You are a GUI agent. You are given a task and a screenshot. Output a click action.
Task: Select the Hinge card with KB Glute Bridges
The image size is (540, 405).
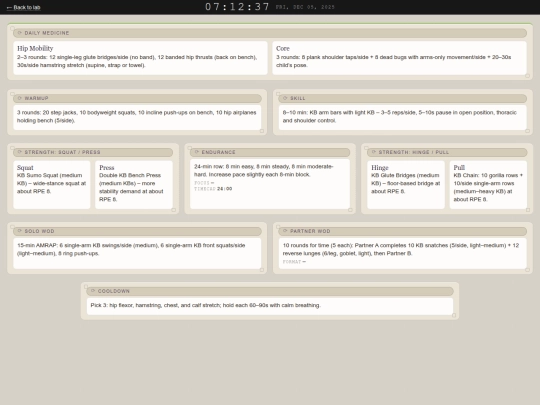pos(406,184)
